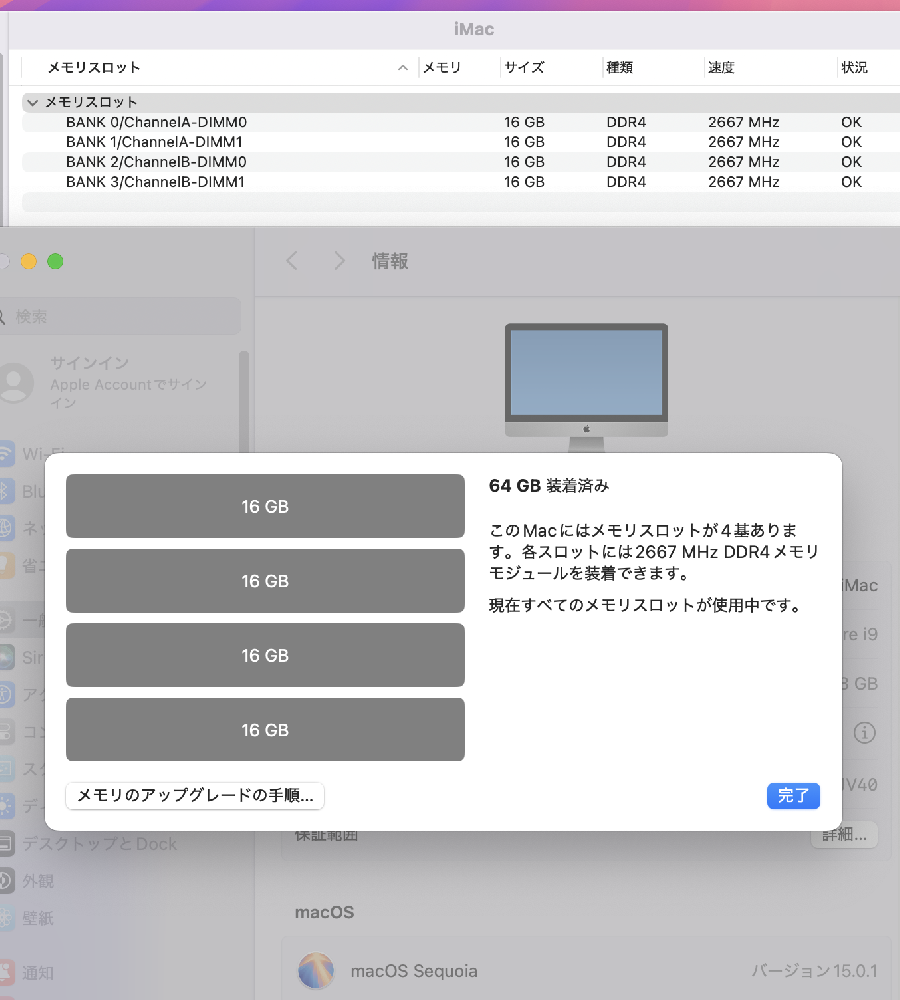
Task: Click the second 16 GB memory slot bar
Action: tap(265, 580)
